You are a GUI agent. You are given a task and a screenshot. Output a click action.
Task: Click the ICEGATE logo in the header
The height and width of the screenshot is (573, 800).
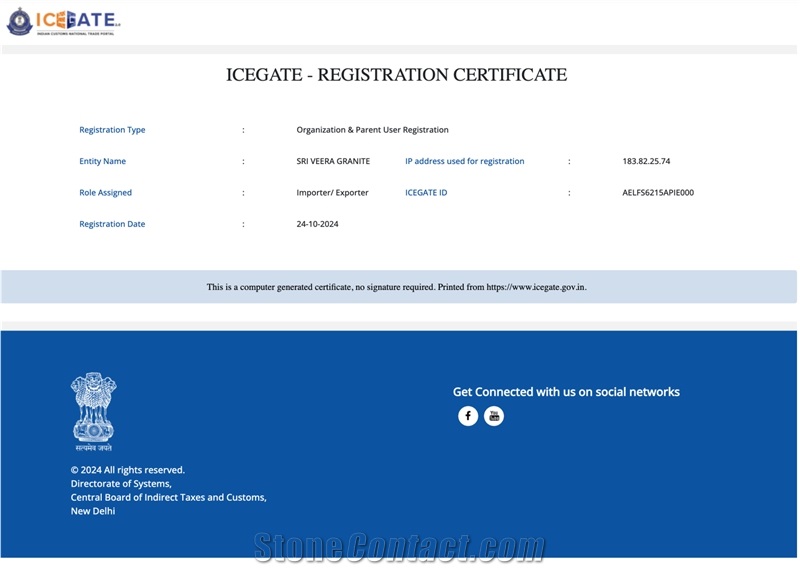click(x=63, y=21)
